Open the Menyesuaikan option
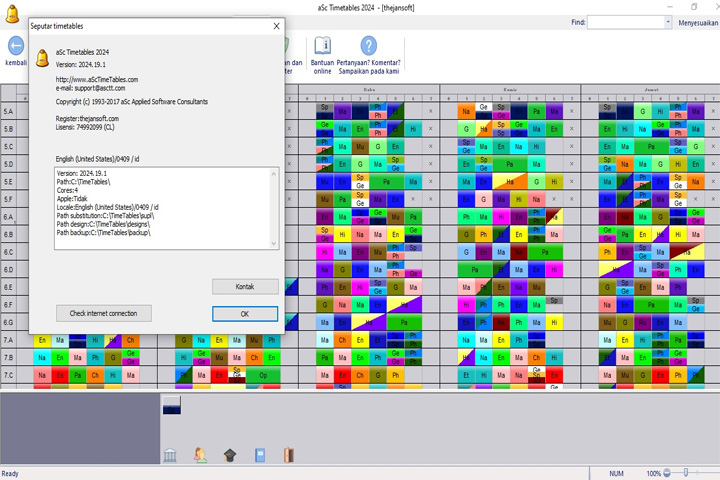 click(698, 23)
